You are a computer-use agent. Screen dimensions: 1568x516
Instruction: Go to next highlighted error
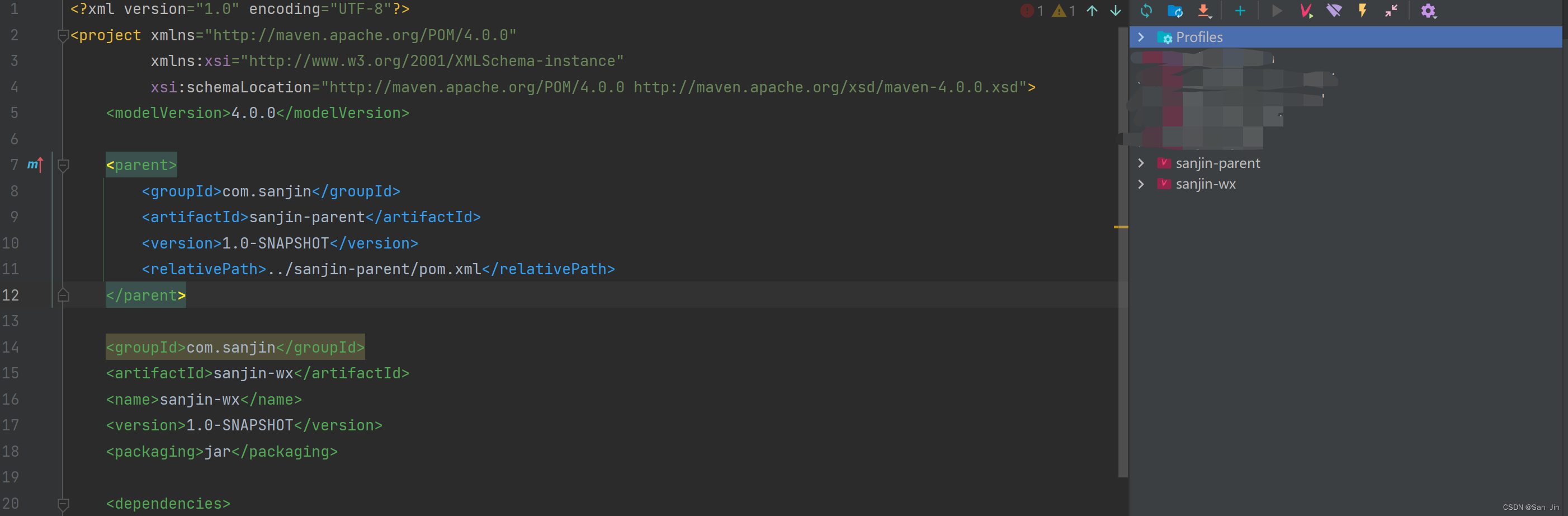(x=1115, y=11)
